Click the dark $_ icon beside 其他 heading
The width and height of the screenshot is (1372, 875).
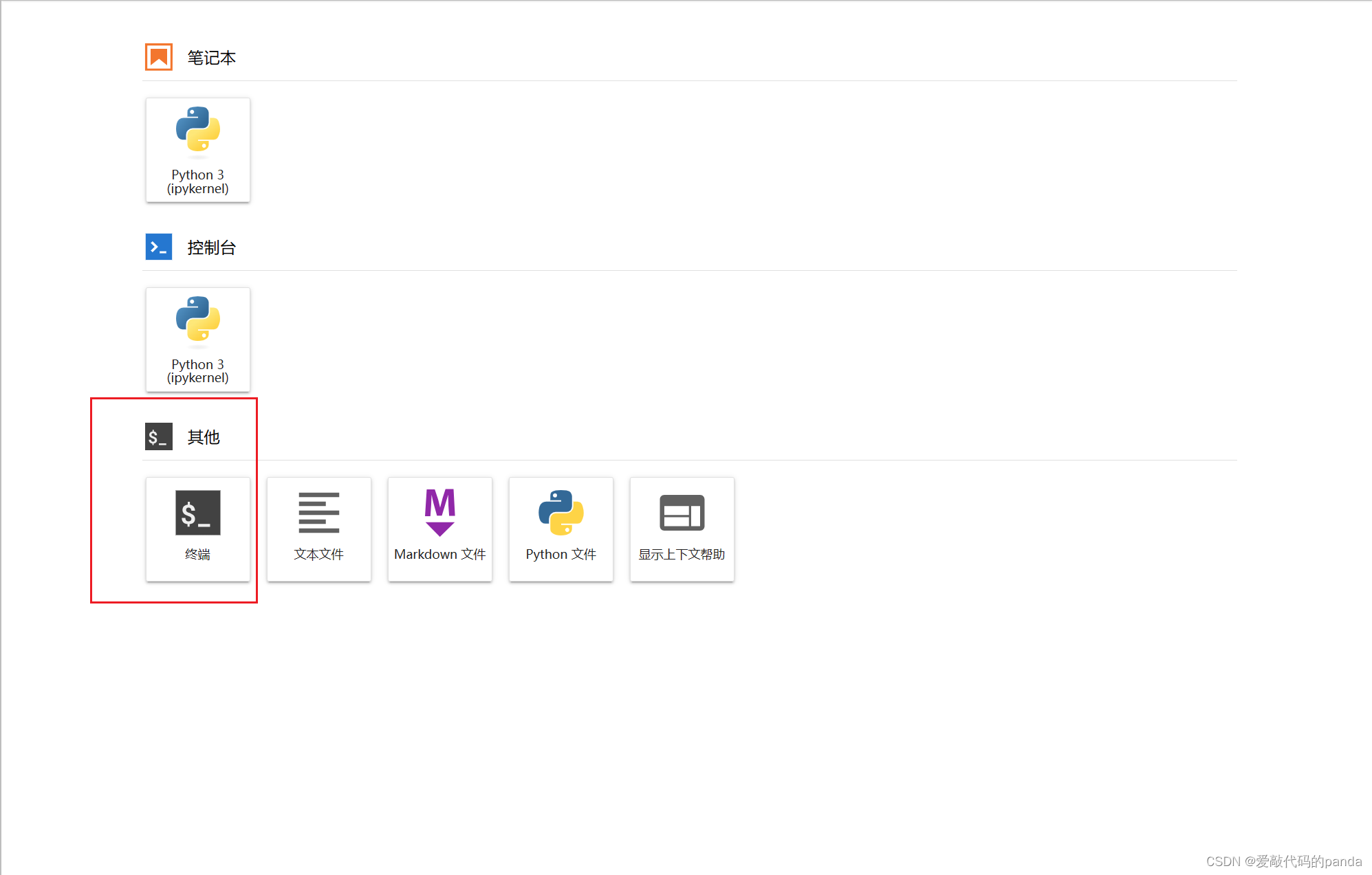point(159,436)
